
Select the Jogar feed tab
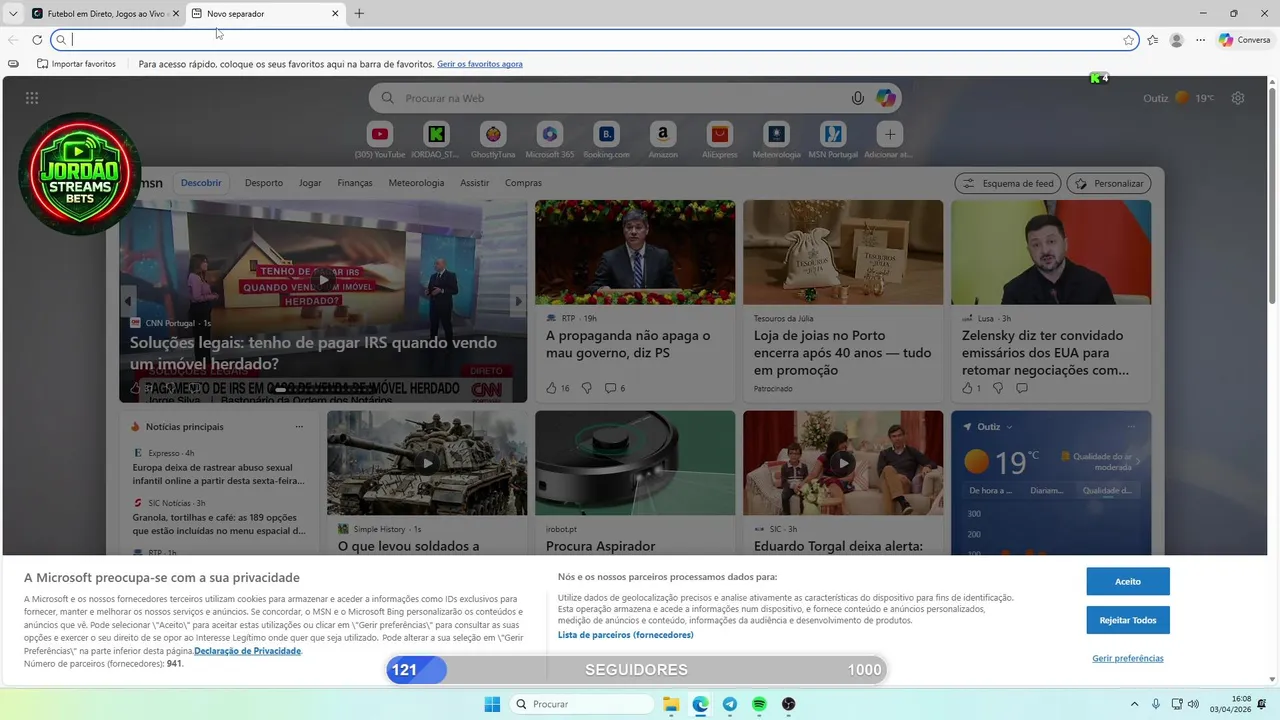coord(310,183)
